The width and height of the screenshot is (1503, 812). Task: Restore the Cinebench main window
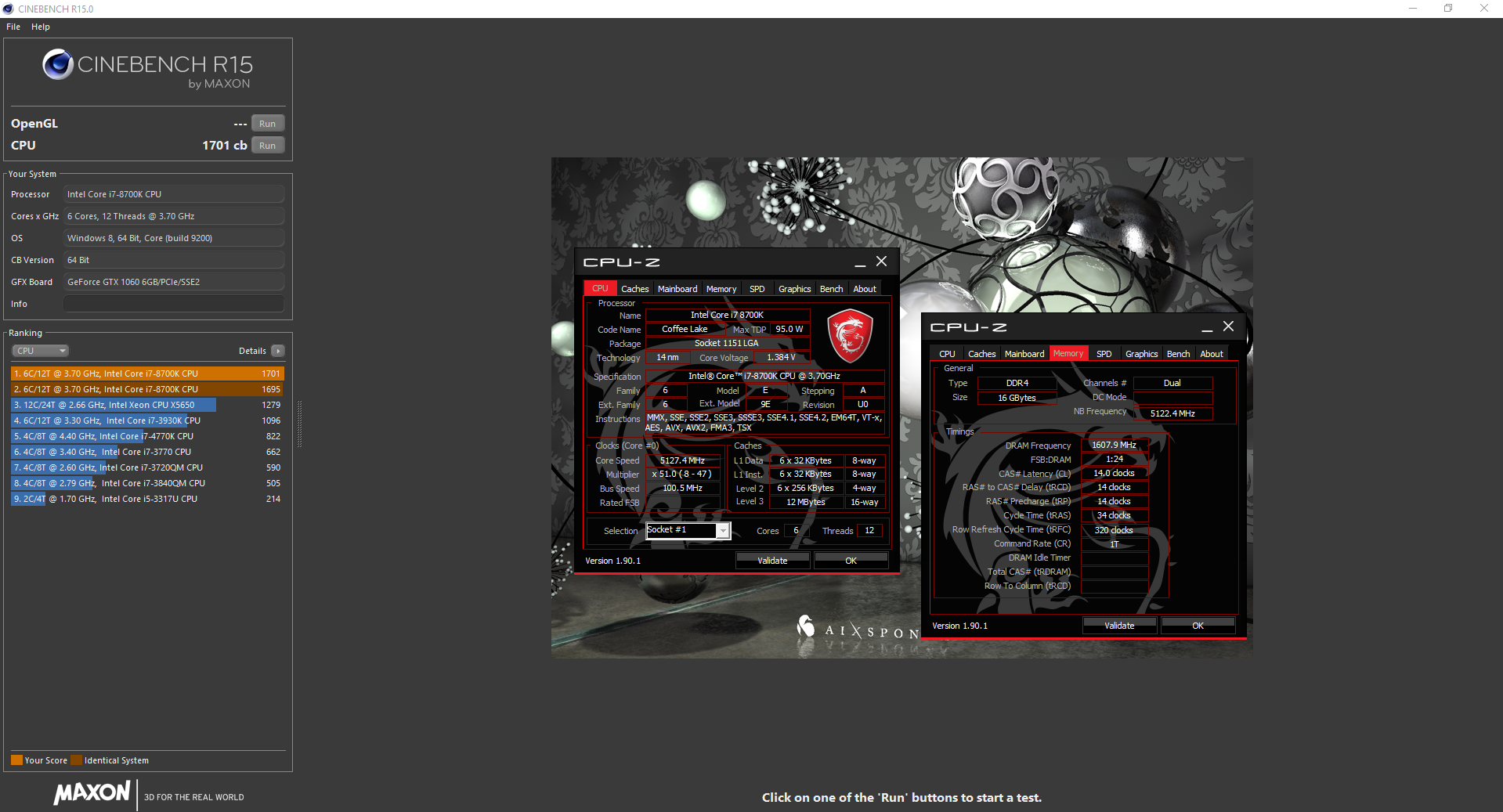coord(1448,9)
